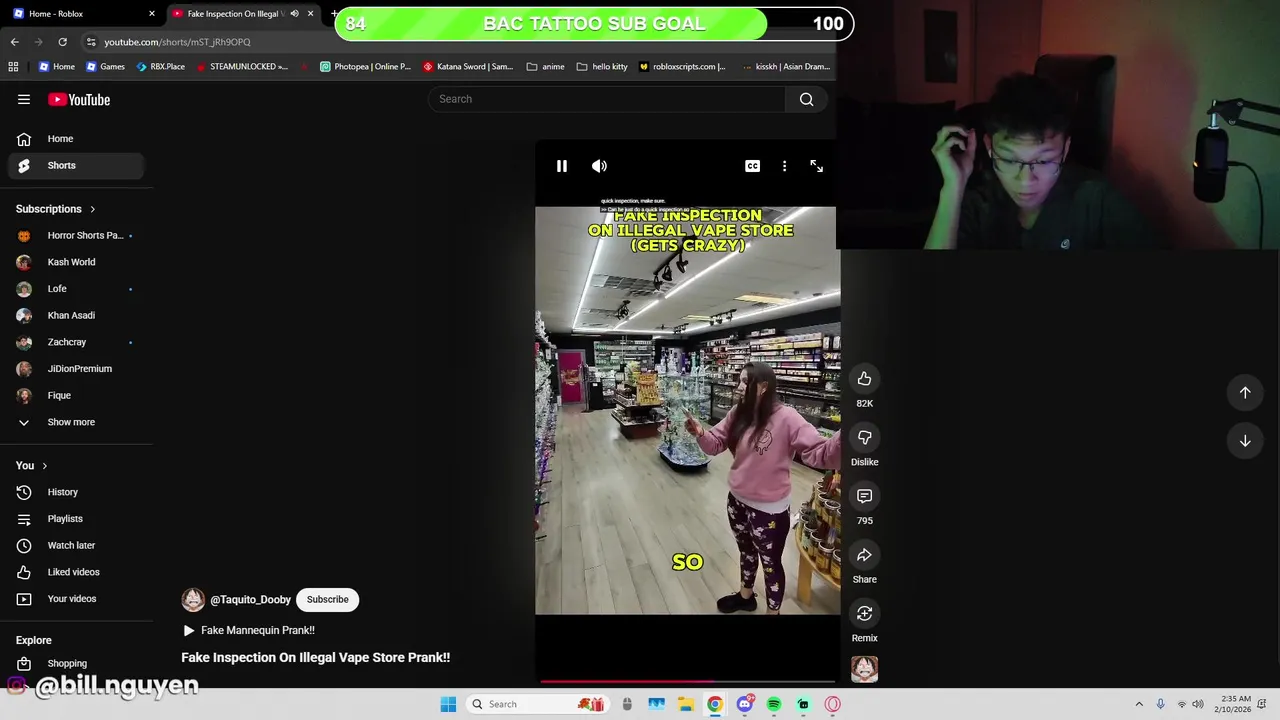
Task: Open the Photopea bookmark
Action: tap(365, 67)
